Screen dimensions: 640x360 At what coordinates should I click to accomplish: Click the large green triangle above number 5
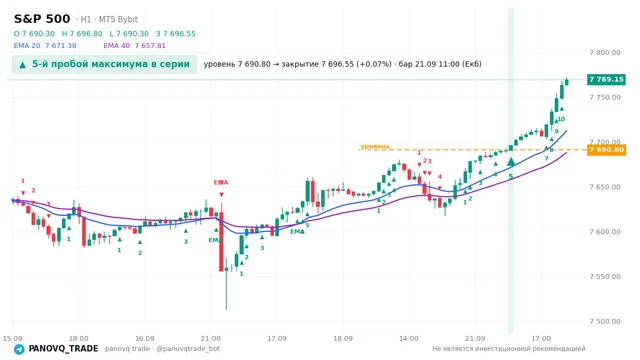coord(511,162)
